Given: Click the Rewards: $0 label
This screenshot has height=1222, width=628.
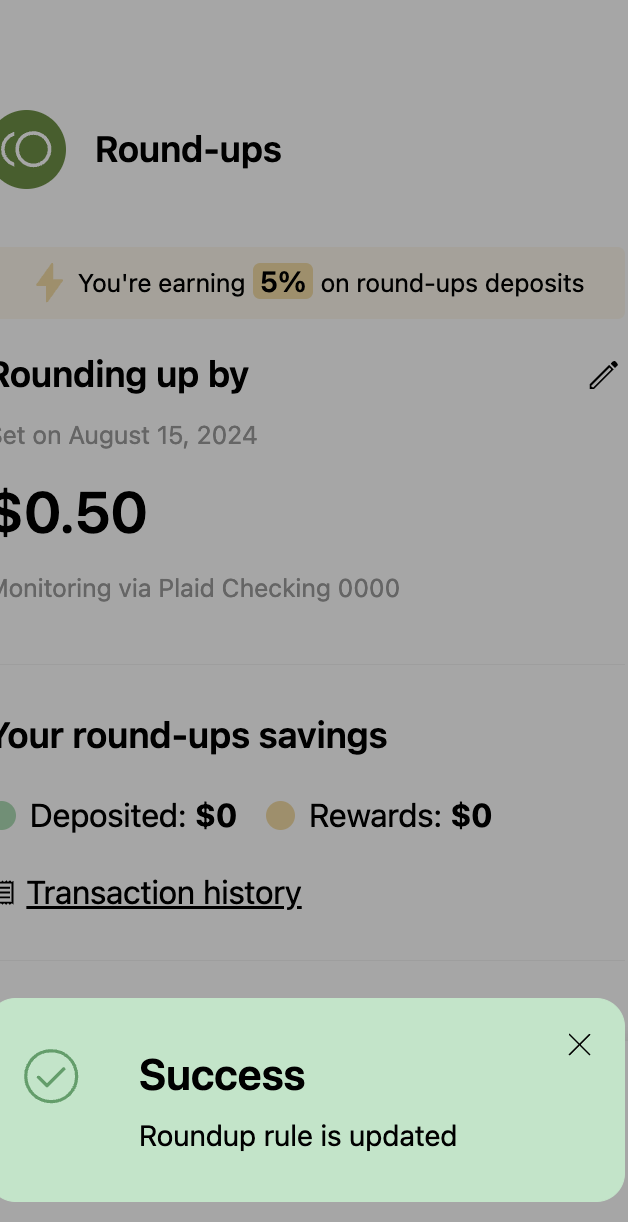Looking at the screenshot, I should pos(400,816).
